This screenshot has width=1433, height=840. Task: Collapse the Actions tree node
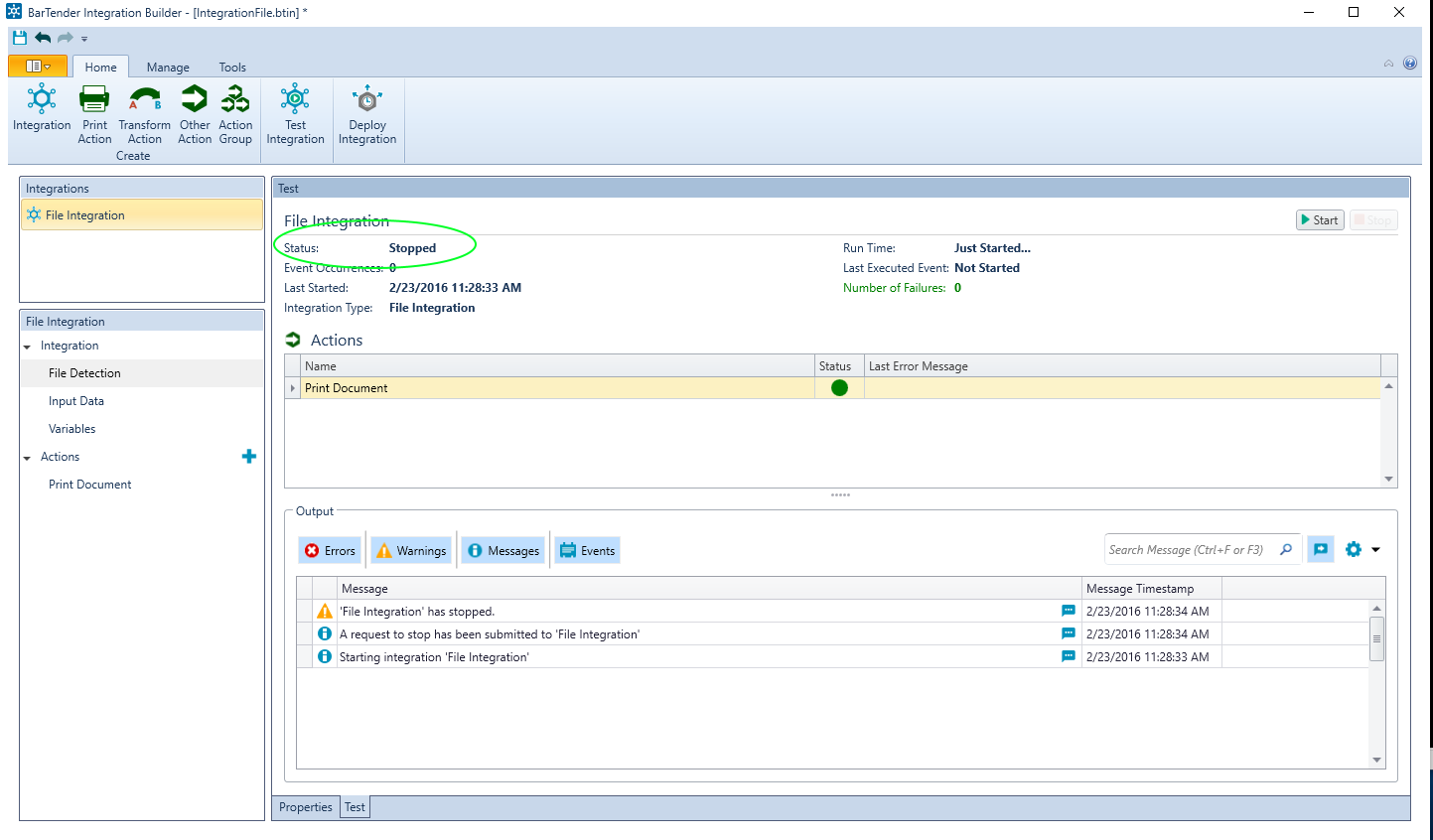28,458
